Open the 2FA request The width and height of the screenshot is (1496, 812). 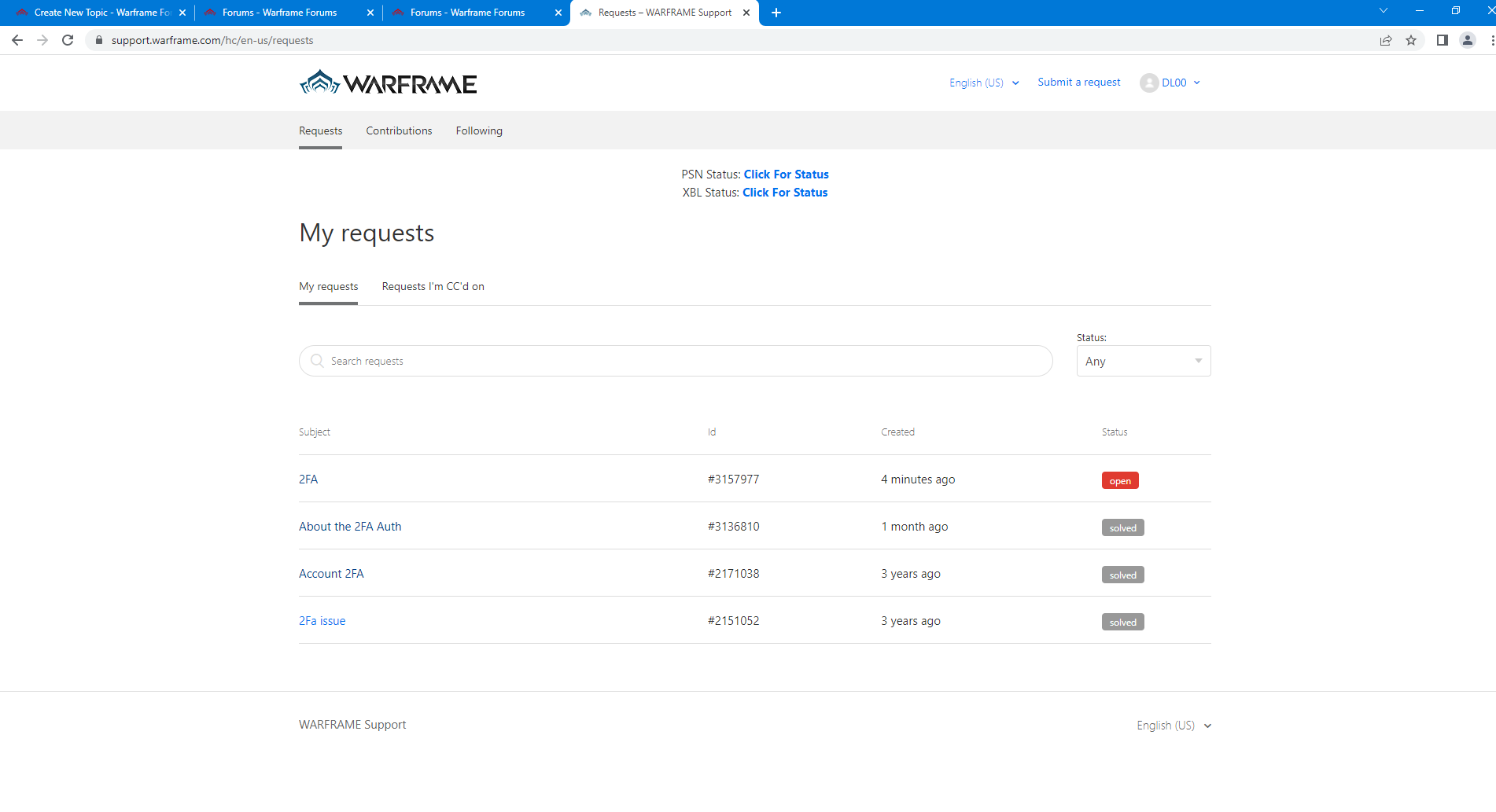point(308,479)
